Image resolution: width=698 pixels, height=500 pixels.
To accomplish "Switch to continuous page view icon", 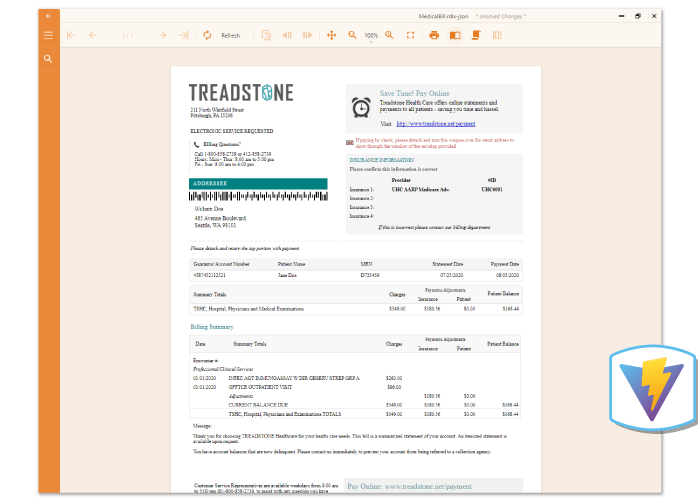I will pyautogui.click(x=476, y=36).
